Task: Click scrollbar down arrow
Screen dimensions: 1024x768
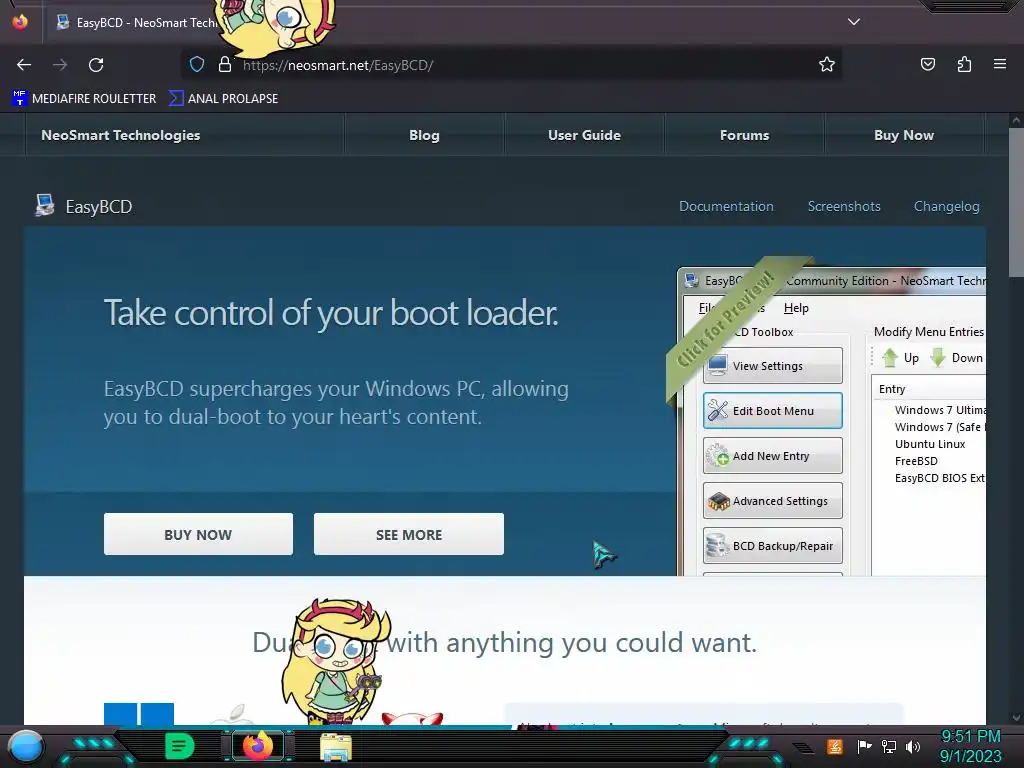Action: click(x=1016, y=717)
